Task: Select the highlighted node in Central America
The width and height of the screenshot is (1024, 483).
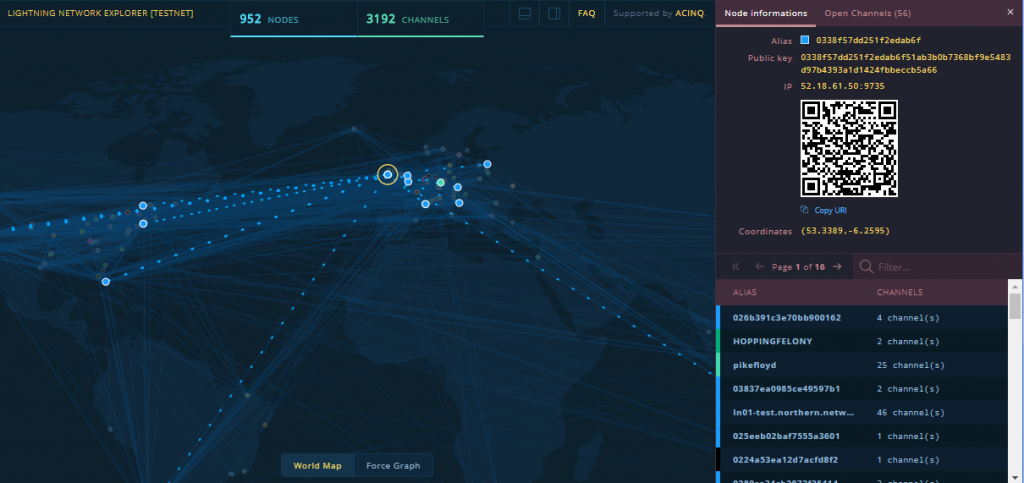Action: tap(106, 281)
